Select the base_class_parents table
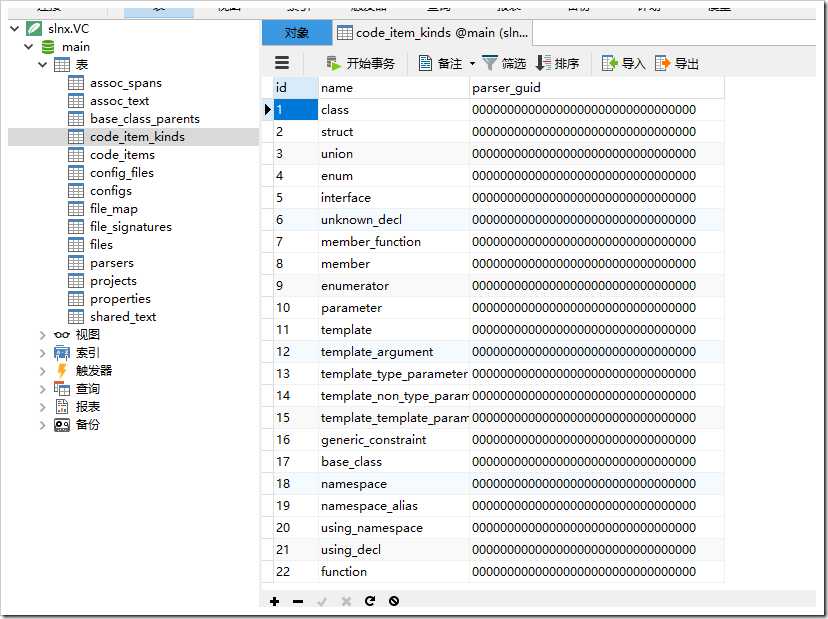 145,119
